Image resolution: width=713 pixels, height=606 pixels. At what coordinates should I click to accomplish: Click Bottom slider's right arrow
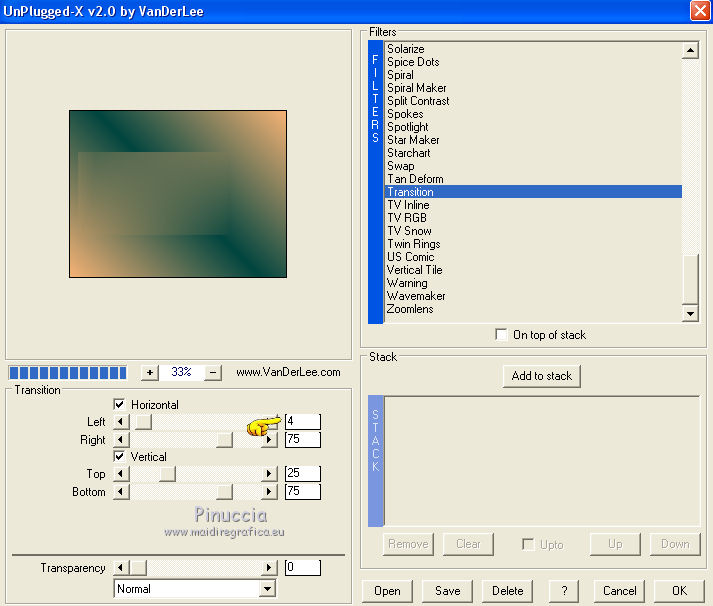[269, 492]
